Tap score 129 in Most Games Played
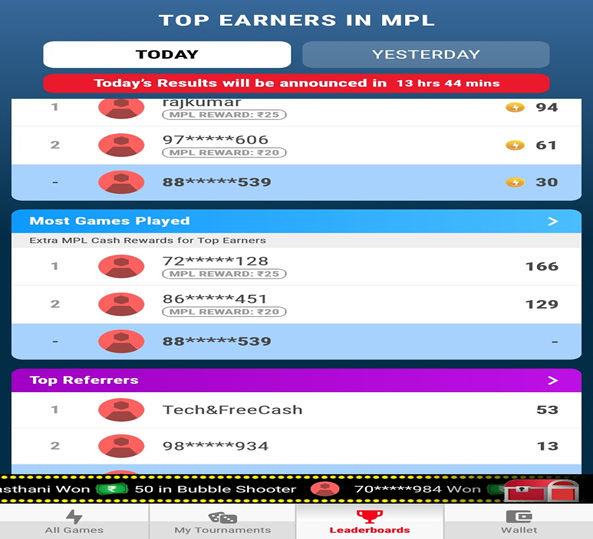 (x=542, y=304)
